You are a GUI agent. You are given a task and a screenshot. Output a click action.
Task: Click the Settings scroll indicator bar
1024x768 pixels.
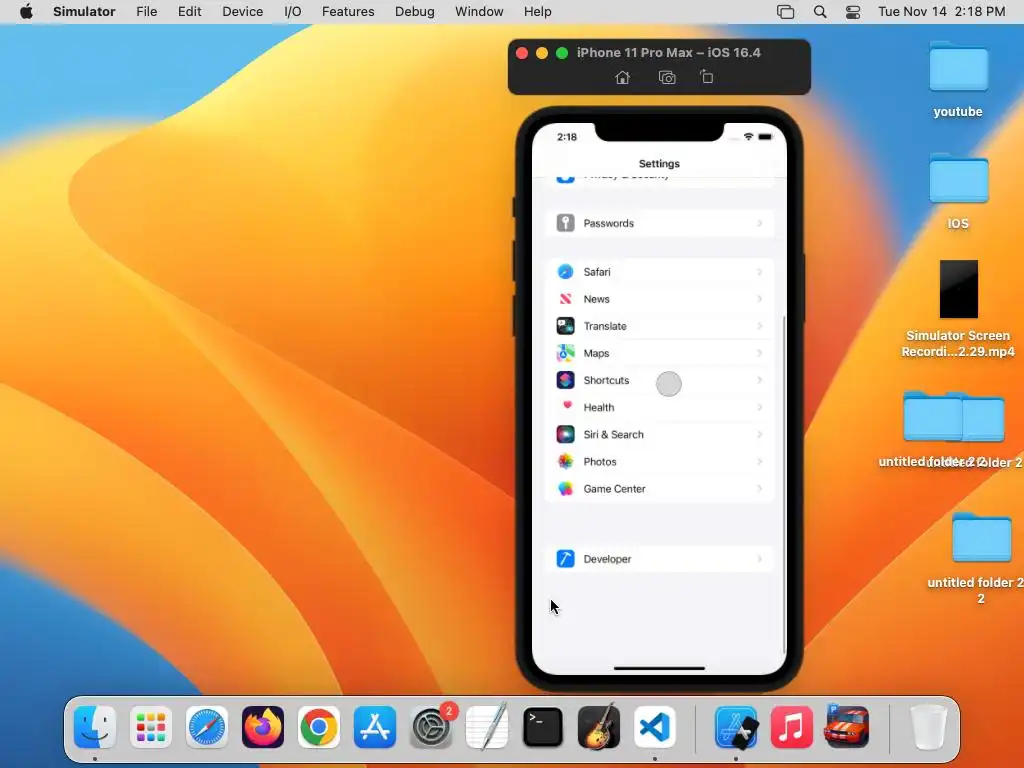tap(784, 485)
